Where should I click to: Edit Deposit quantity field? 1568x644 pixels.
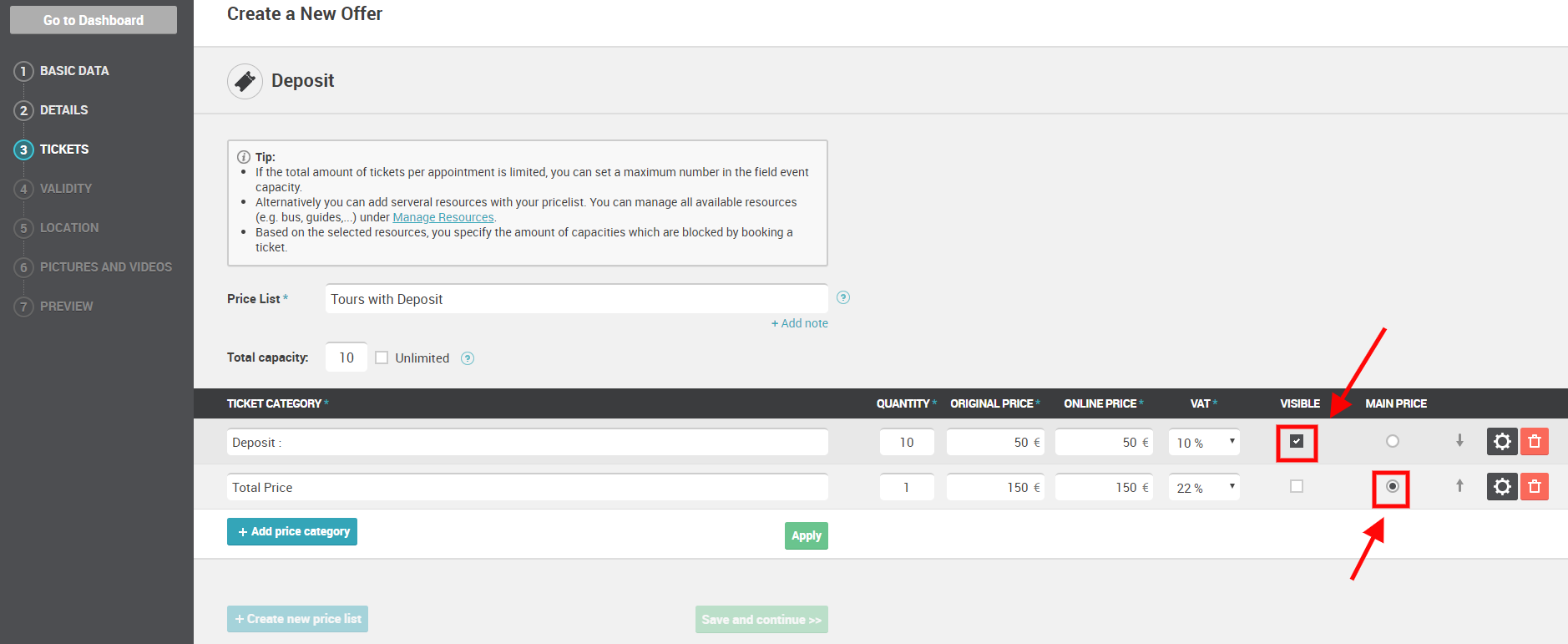coord(907,442)
